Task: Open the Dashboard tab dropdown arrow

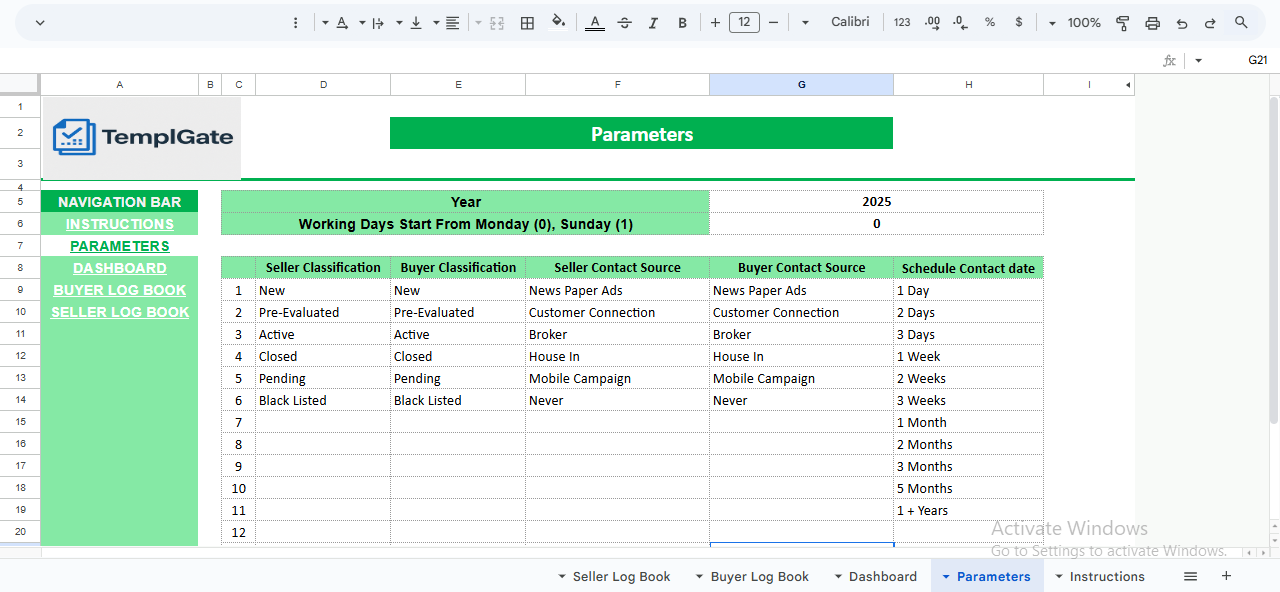Action: click(837, 577)
